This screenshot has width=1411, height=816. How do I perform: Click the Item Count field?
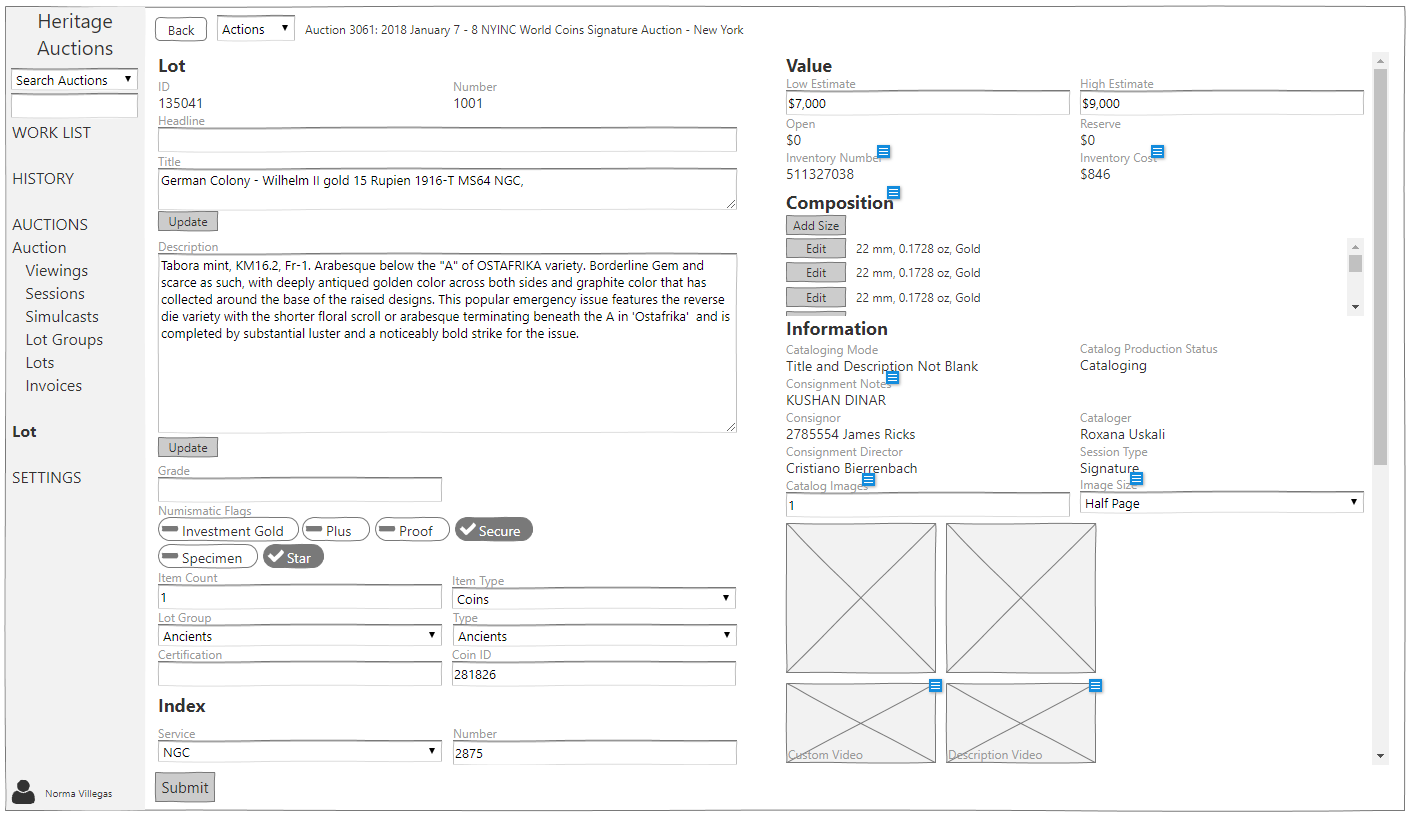click(300, 597)
